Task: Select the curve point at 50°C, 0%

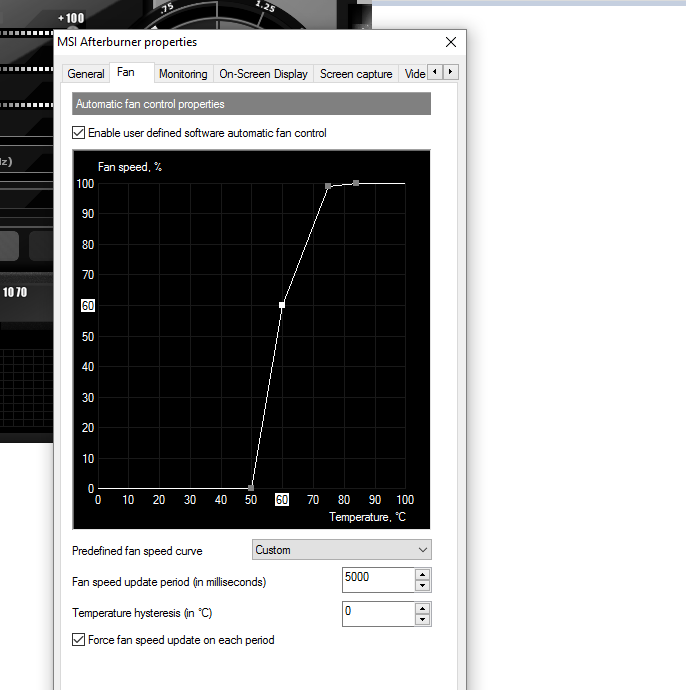Action: [x=251, y=488]
